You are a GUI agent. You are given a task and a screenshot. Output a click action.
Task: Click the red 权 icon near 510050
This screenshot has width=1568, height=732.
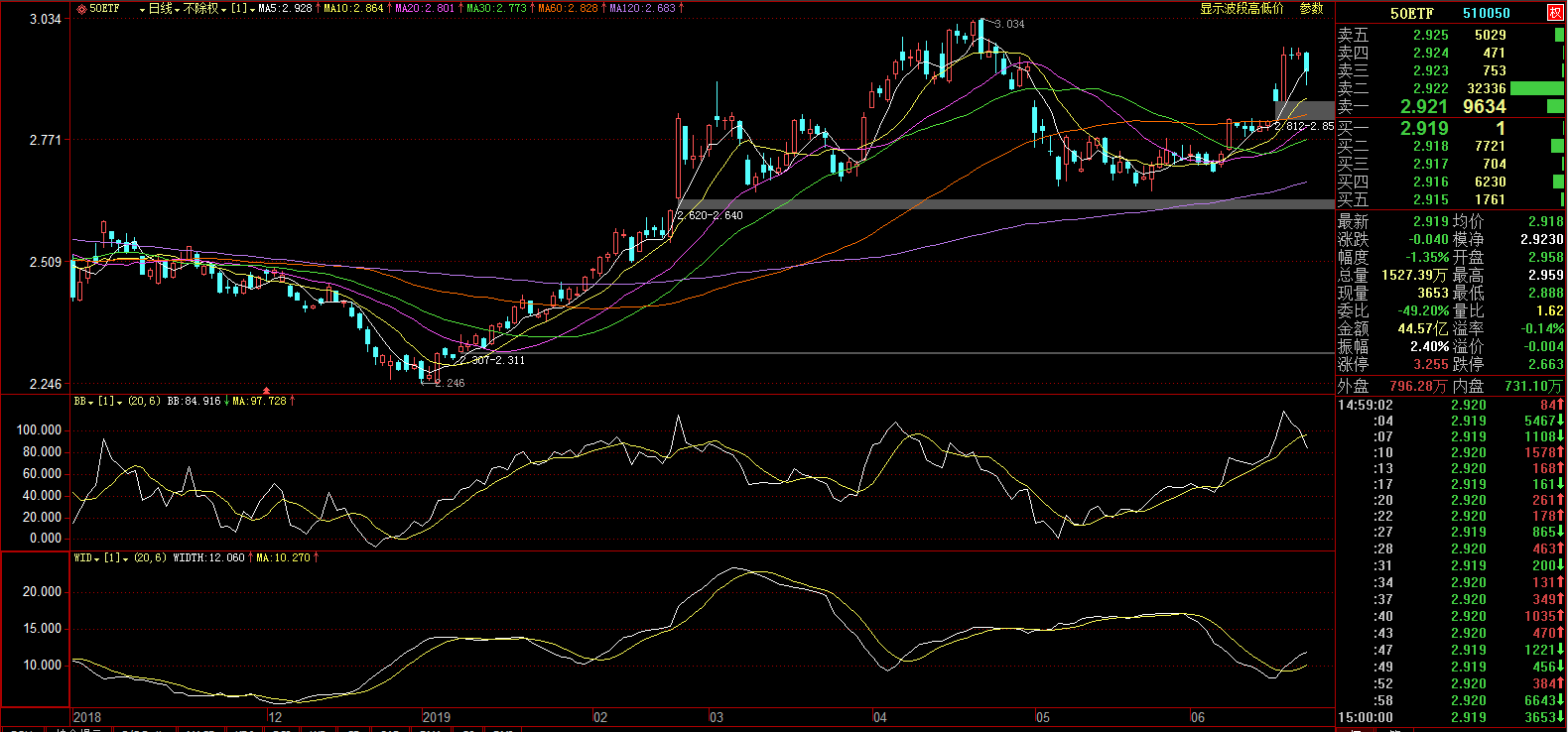[1555, 12]
